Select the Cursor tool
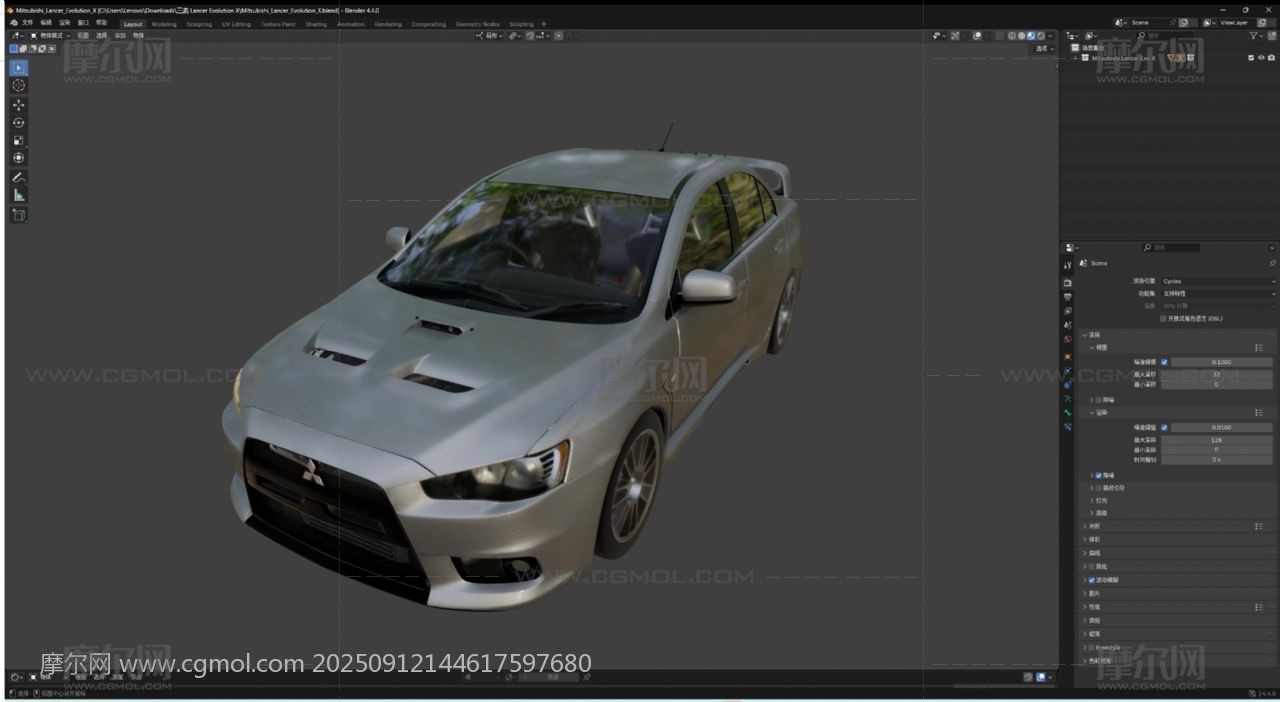This screenshot has height=702, width=1280. pyautogui.click(x=19, y=86)
